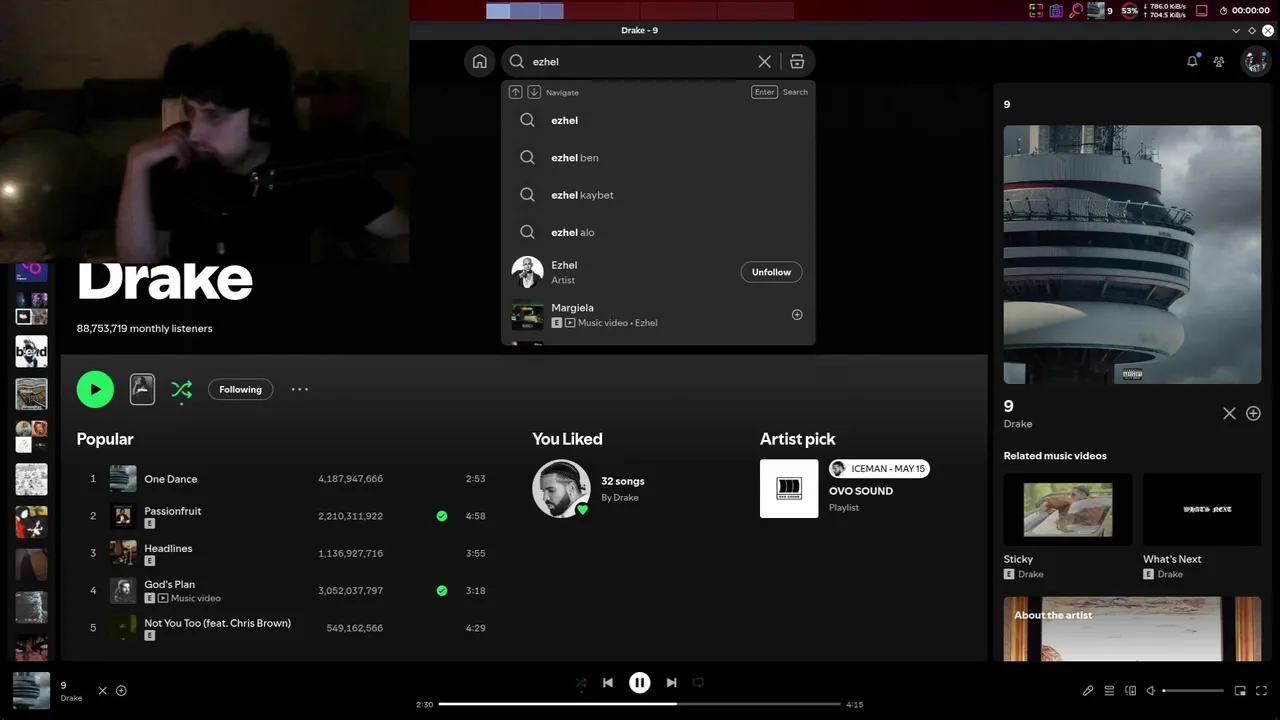
Task: Clear the search field with the X icon
Action: [764, 61]
